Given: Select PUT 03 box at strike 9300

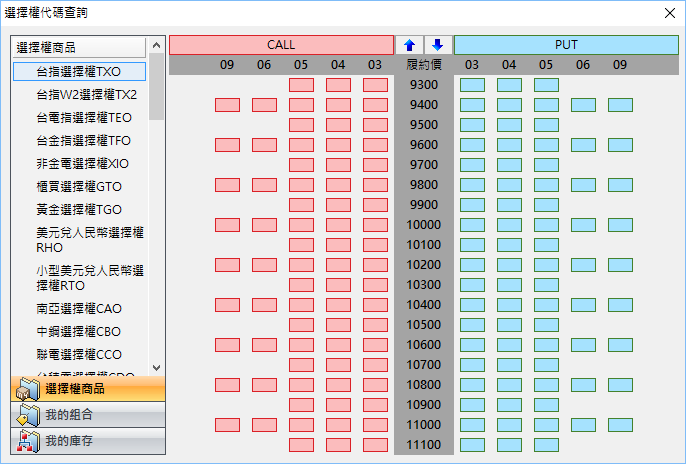Looking at the screenshot, I should [472, 85].
